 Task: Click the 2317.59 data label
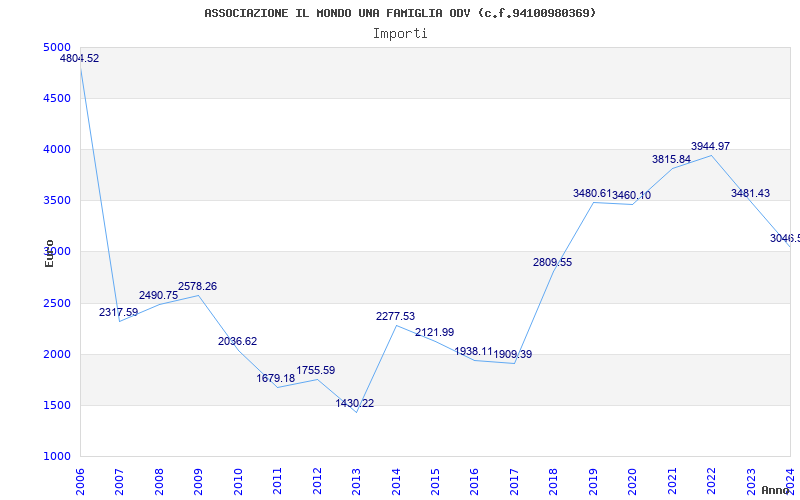click(x=118, y=312)
